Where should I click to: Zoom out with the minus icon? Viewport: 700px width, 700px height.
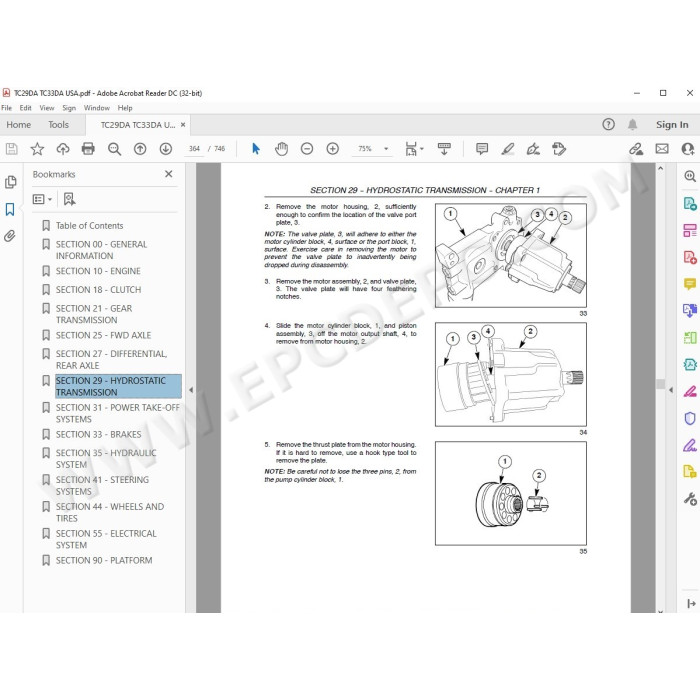[307, 149]
